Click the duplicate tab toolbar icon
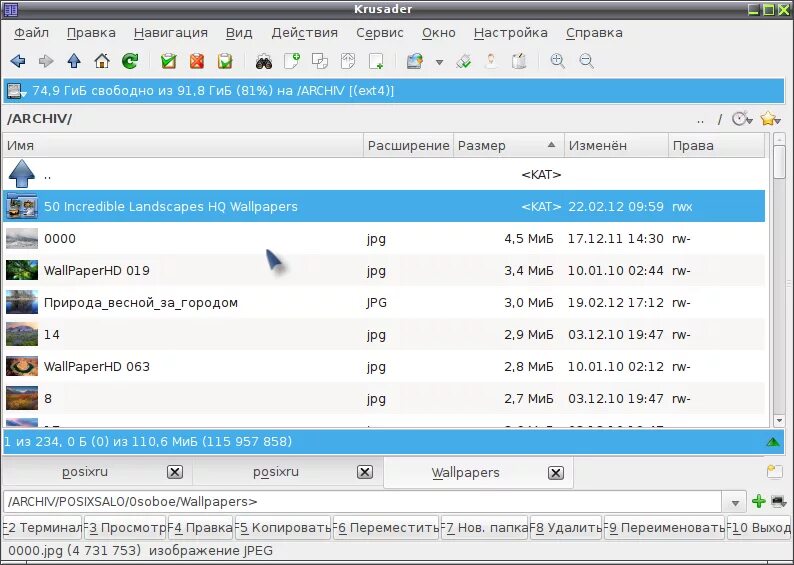Screen dimensions: 794x565 coord(320,61)
